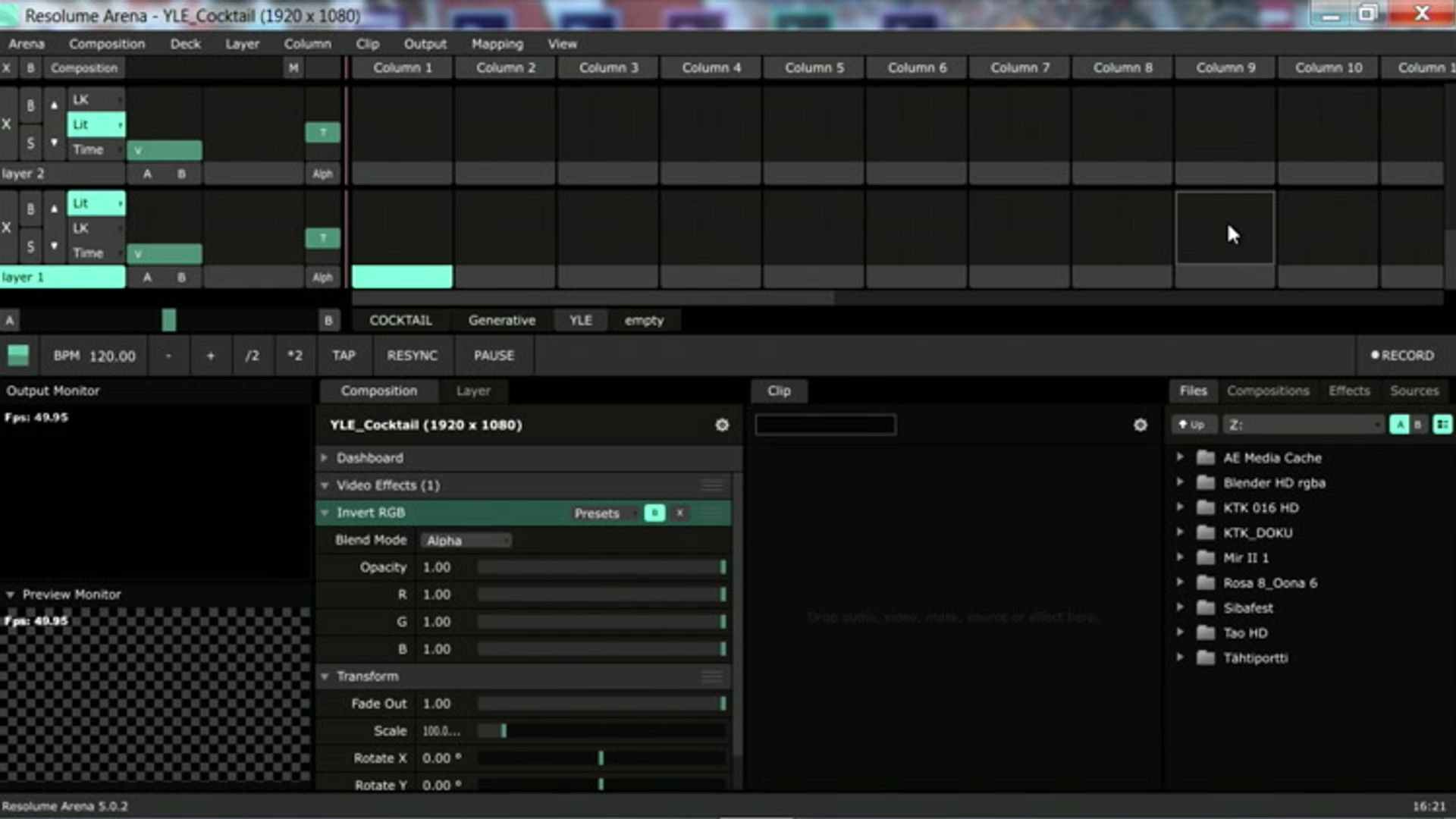Remove Invert RGB effect with X
This screenshot has height=819, width=1456.
680,513
